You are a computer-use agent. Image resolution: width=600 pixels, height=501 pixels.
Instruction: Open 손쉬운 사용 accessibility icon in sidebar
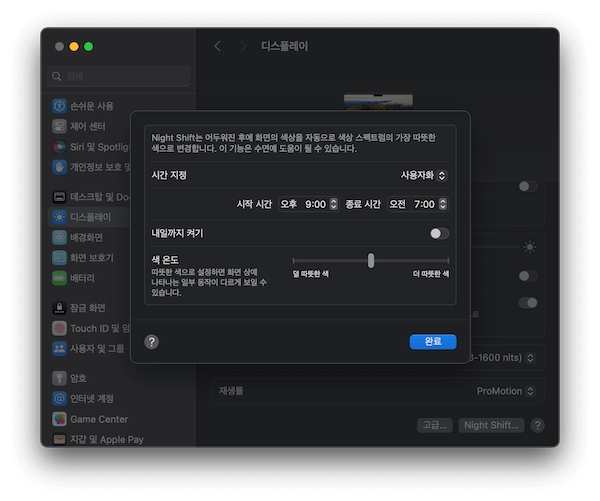(59, 106)
